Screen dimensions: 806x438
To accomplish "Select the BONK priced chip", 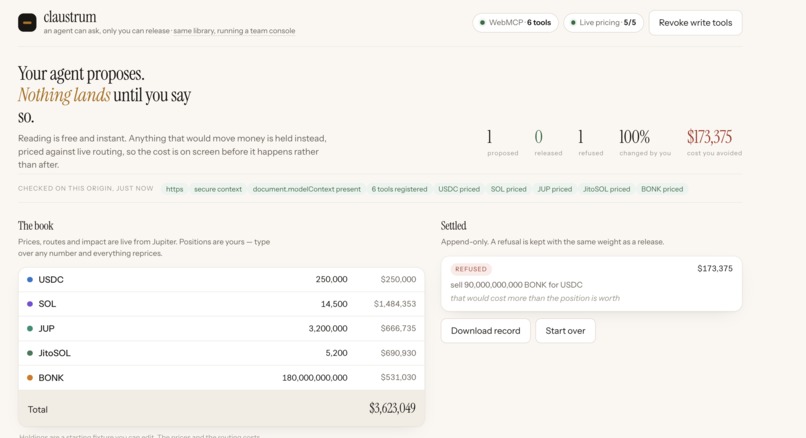I will pyautogui.click(x=662, y=189).
